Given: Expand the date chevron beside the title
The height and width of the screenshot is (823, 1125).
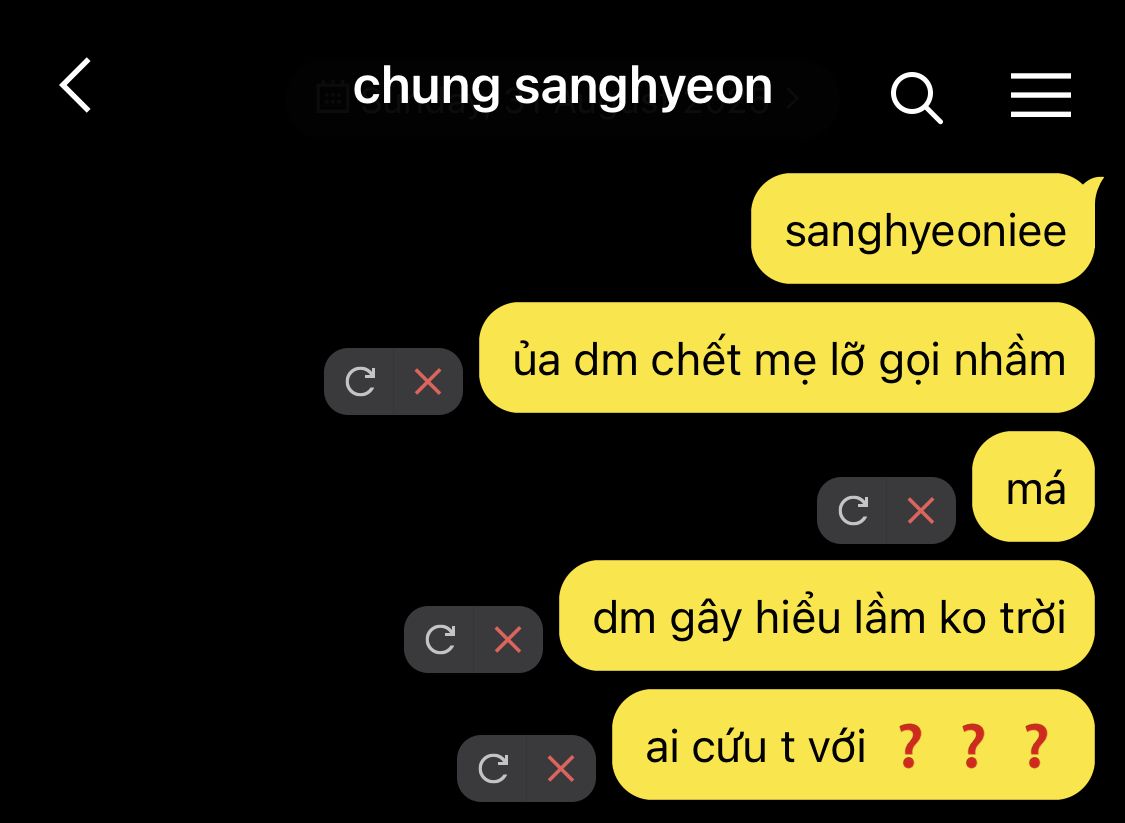Looking at the screenshot, I should click(792, 98).
